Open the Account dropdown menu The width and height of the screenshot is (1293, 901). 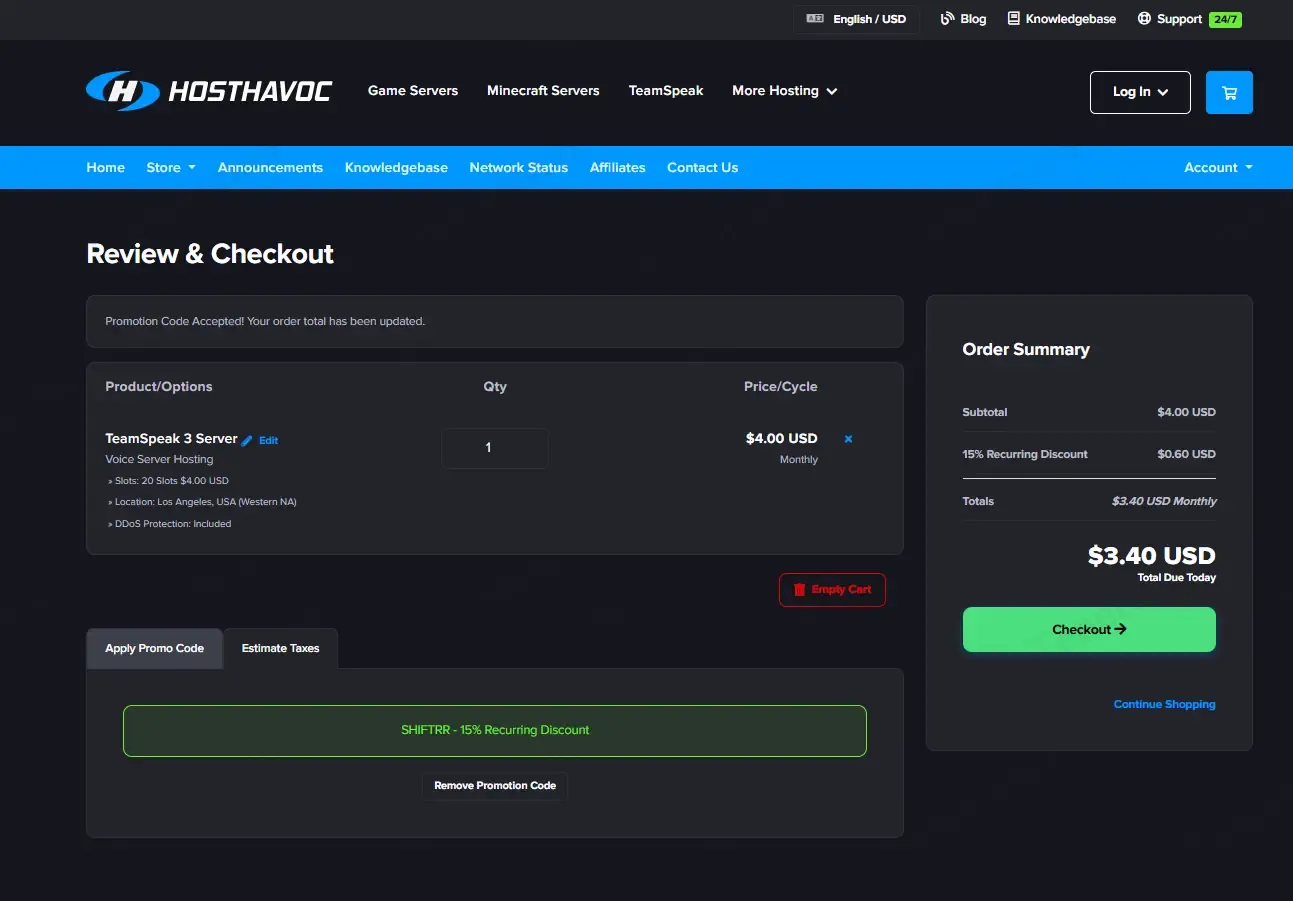point(1218,168)
